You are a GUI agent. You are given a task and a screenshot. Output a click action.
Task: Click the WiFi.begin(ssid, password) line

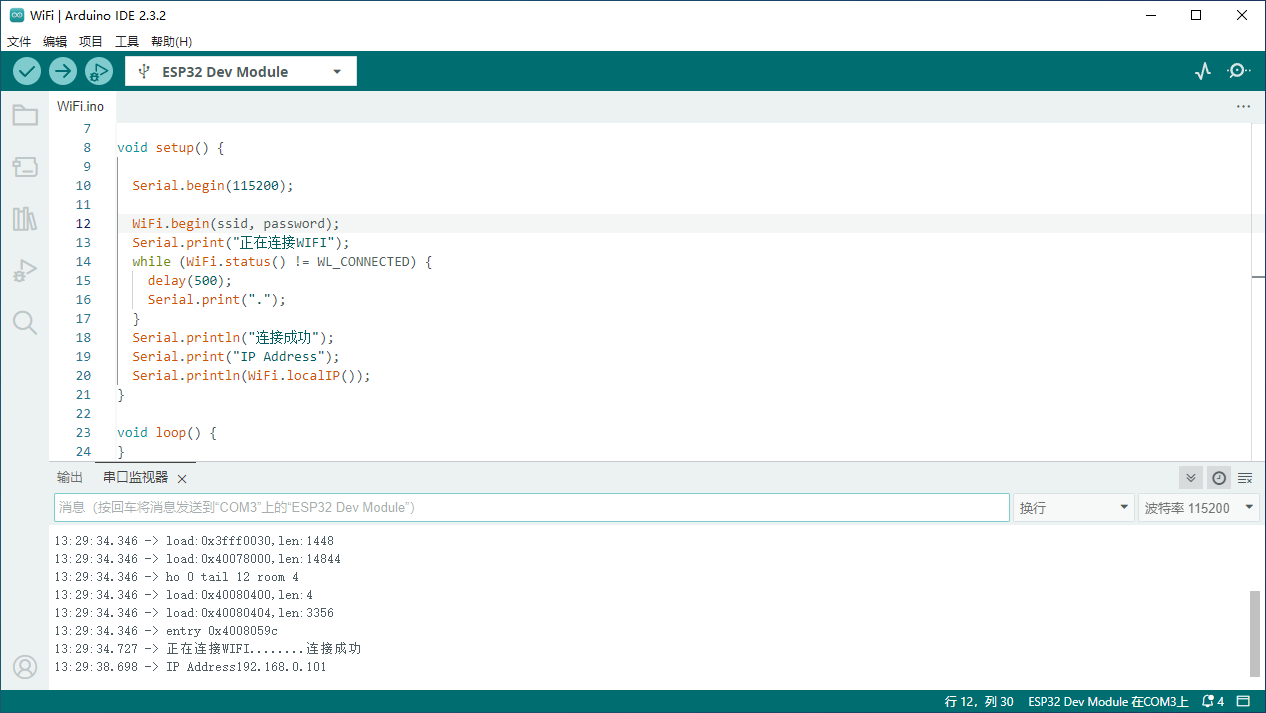(x=236, y=224)
